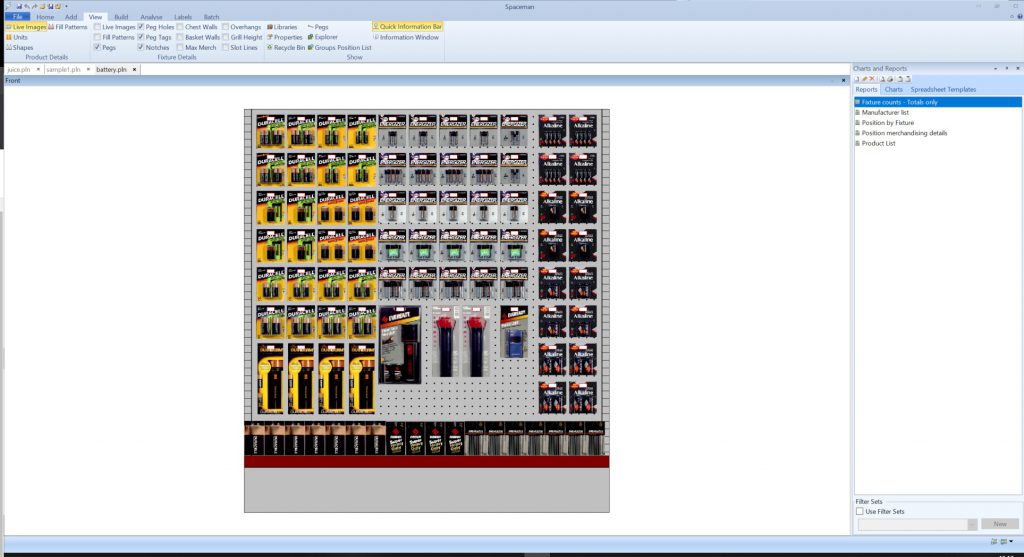Check the Basket Walls checkbox
The height and width of the screenshot is (557, 1024).
(x=180, y=37)
